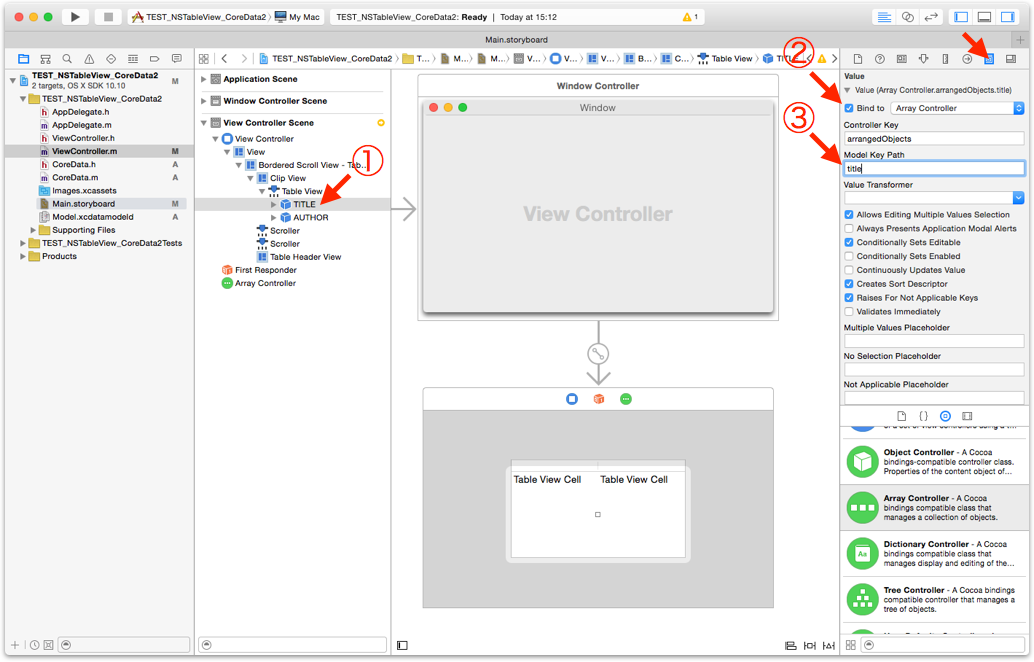The width and height of the screenshot is (1034, 662).
Task: Uncheck Creates Sort Descriptor
Action: [x=849, y=284]
